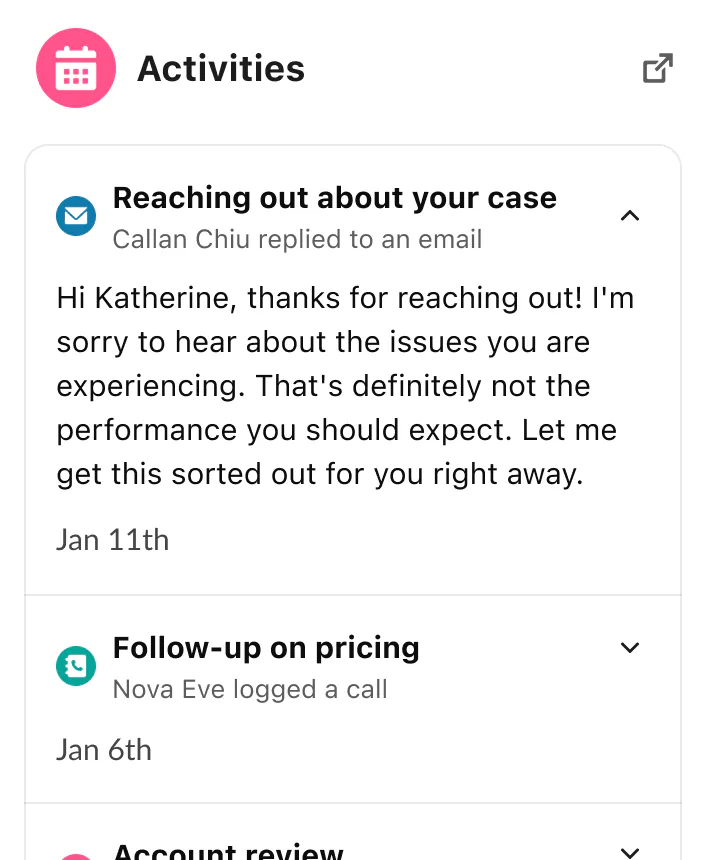
Task: Click the 'performance you should expect' sentence
Action: click(336, 430)
